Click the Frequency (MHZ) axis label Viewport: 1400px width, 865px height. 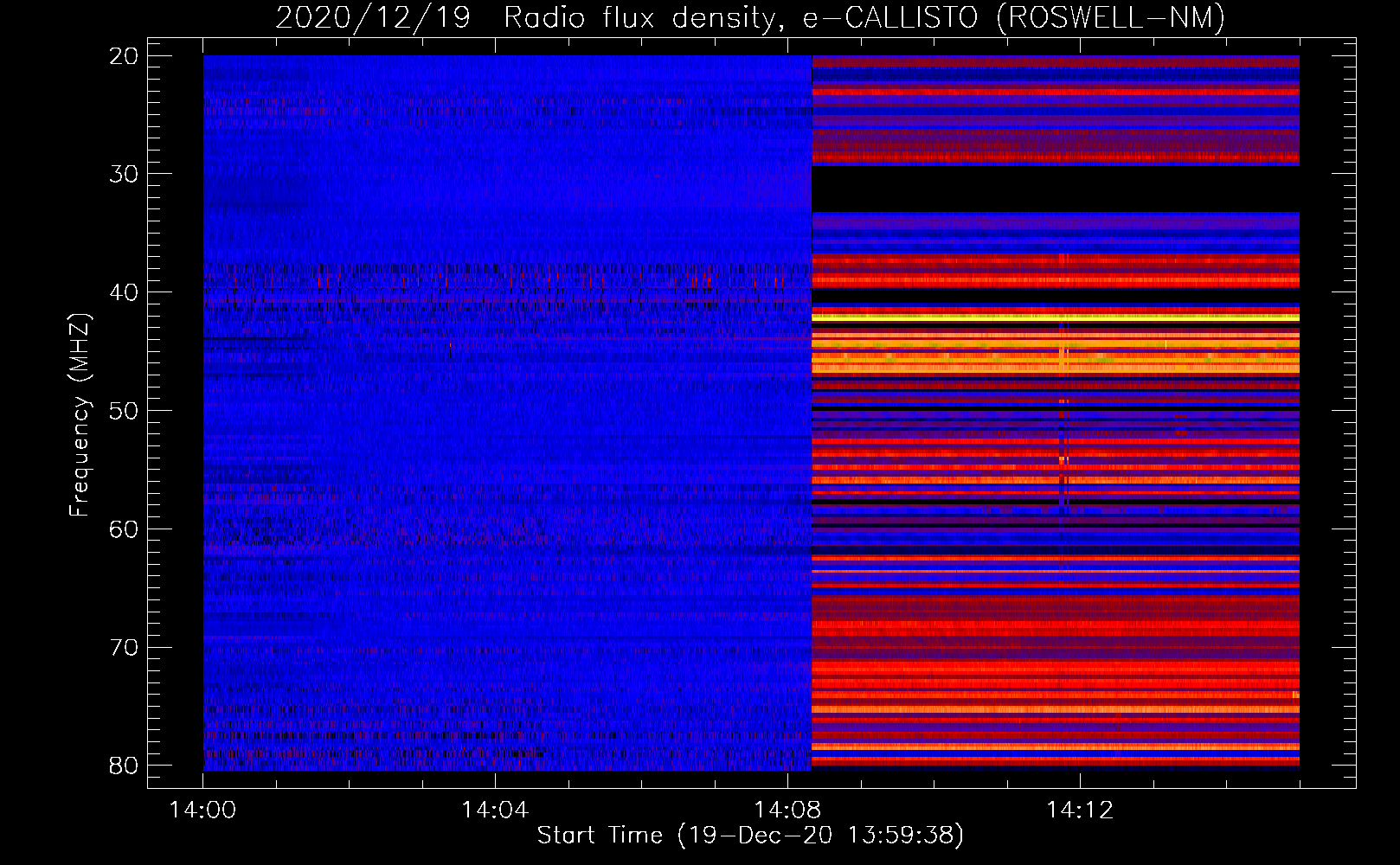tap(80, 415)
